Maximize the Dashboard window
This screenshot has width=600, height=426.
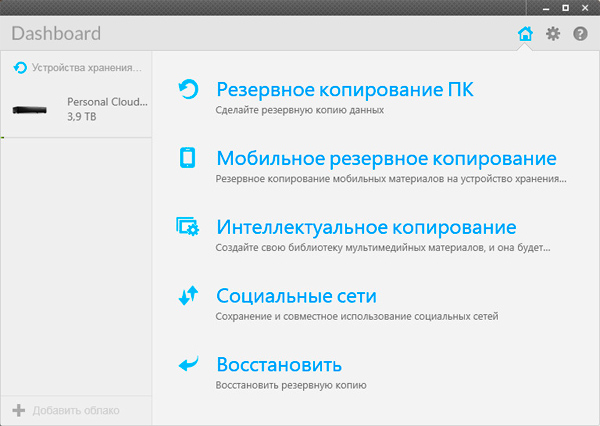click(565, 8)
